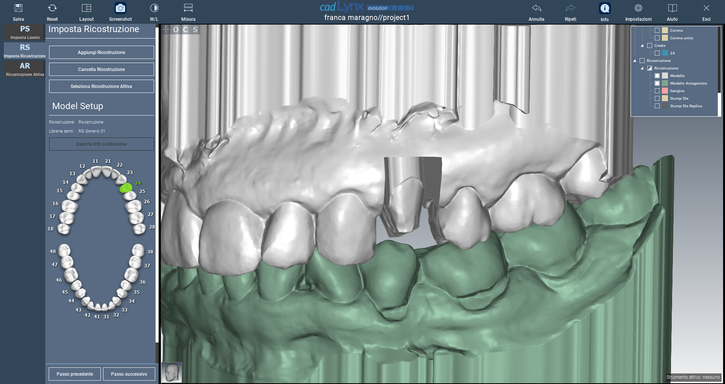The image size is (725, 384).
Task: Collapse the nested Ricostruzione sub-node
Action: click(642, 68)
